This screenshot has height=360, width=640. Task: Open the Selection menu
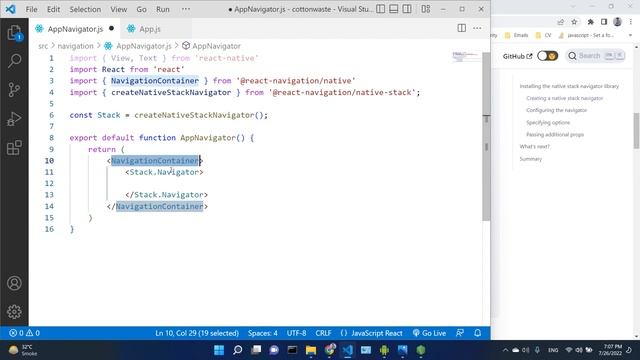coord(85,9)
